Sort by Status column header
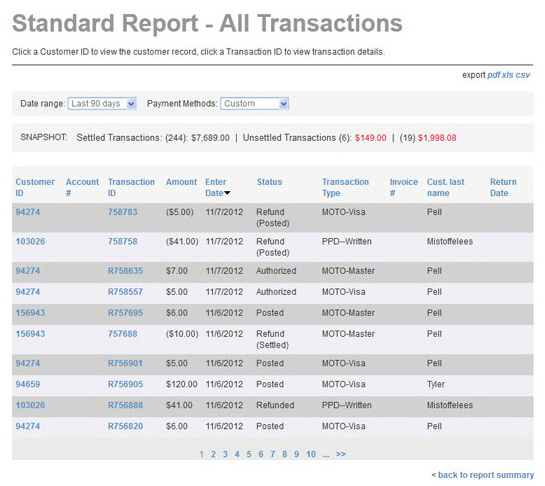The height and width of the screenshot is (486, 545). pos(269,182)
